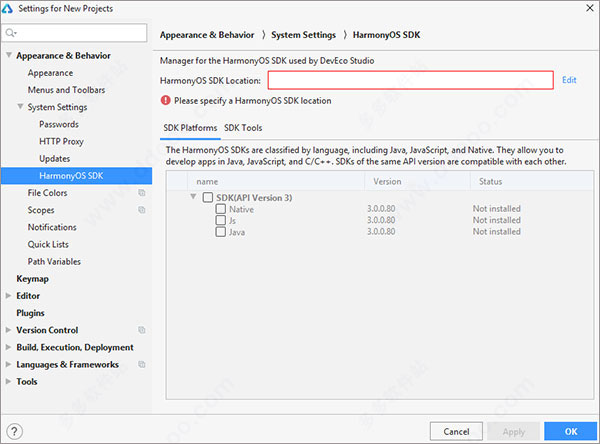Viewport: 600px width, 444px height.
Task: Select the HarmonyOS SDK tree item
Action: (x=77, y=176)
